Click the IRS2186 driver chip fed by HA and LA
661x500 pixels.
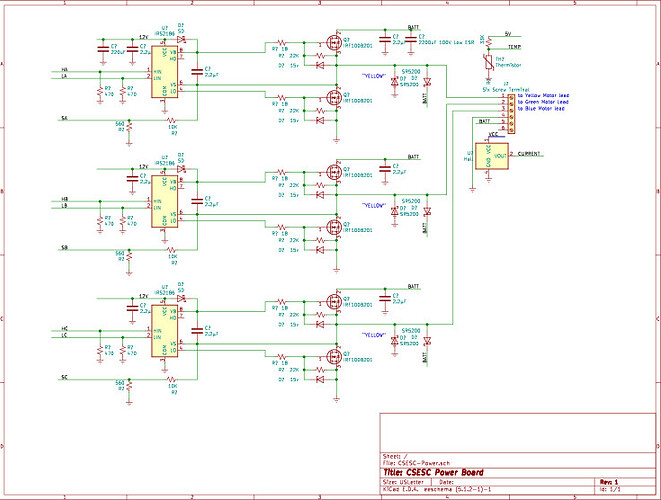pyautogui.click(x=164, y=72)
